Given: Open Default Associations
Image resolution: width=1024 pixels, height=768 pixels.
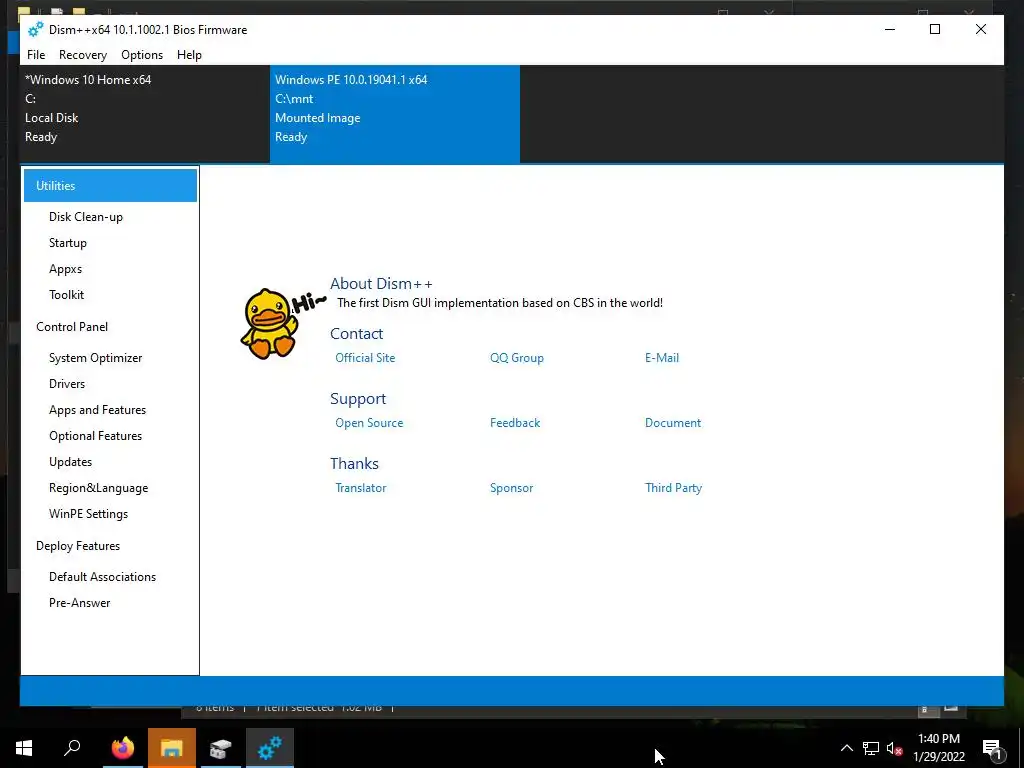Looking at the screenshot, I should [103, 577].
